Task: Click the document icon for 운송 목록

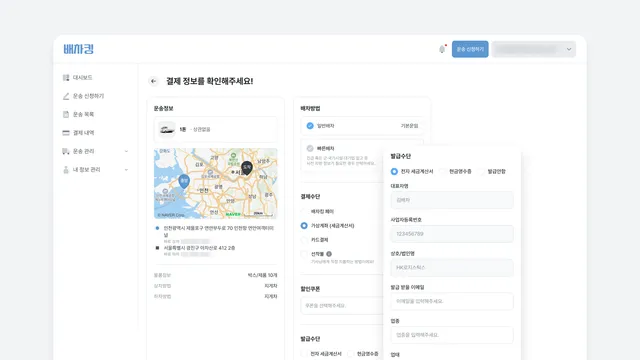Action: [66, 114]
